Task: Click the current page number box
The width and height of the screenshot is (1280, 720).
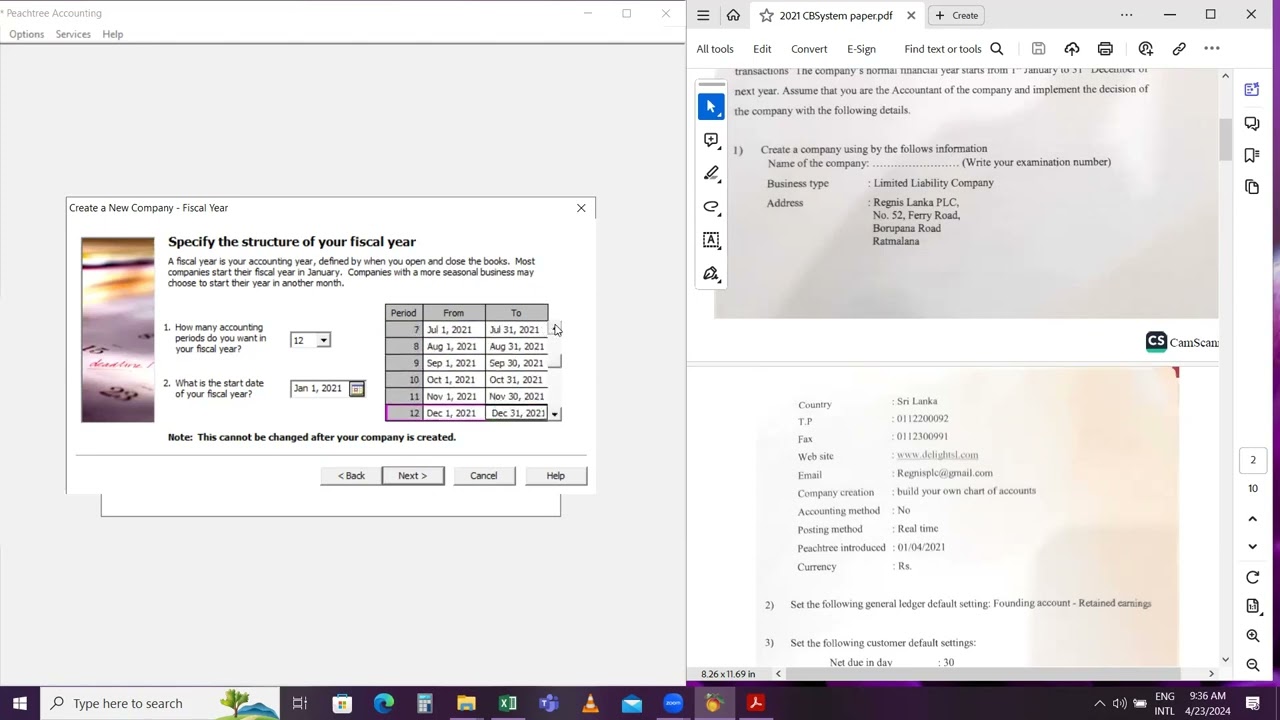Action: point(1253,460)
